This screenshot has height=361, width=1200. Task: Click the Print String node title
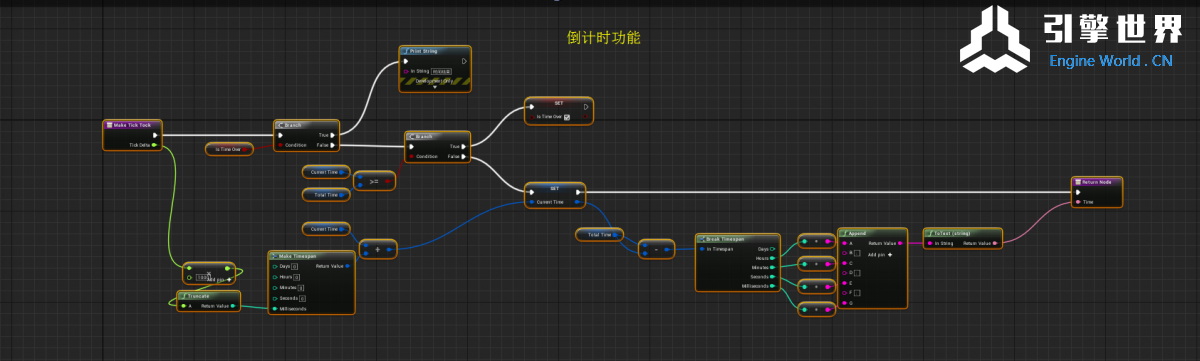click(x=423, y=51)
